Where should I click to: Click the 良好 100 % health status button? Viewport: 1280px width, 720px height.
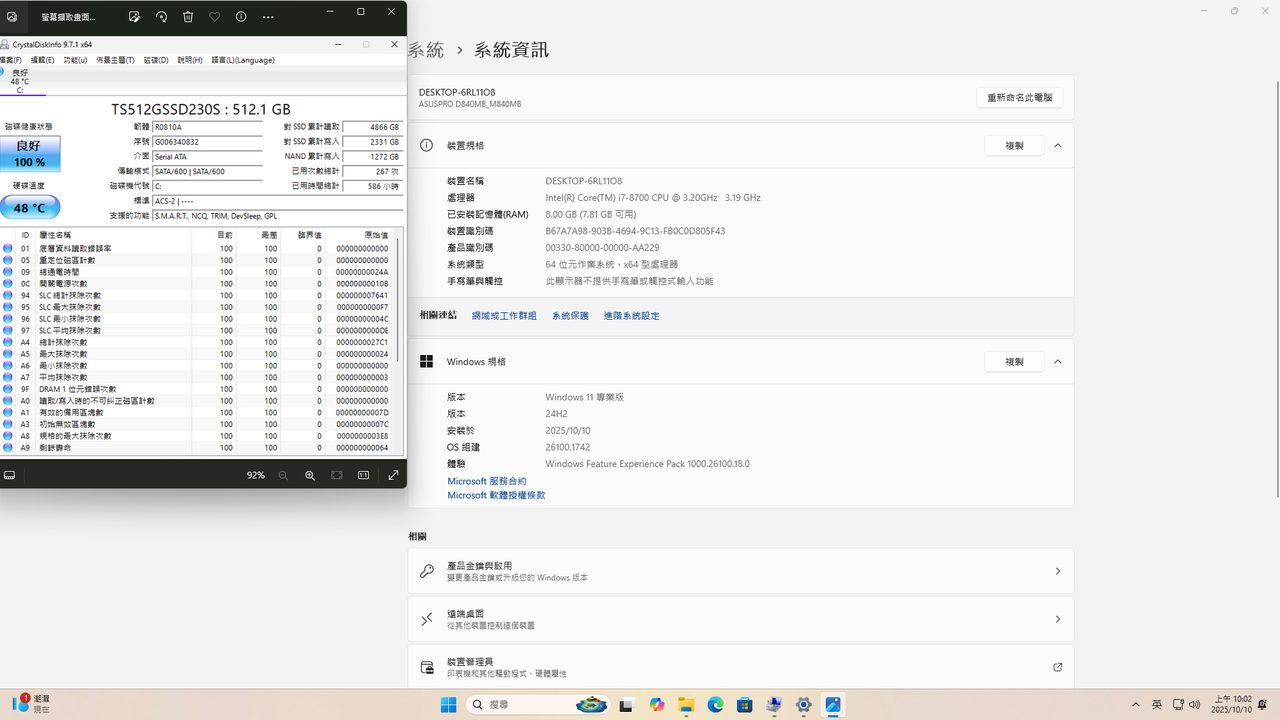click(30, 154)
